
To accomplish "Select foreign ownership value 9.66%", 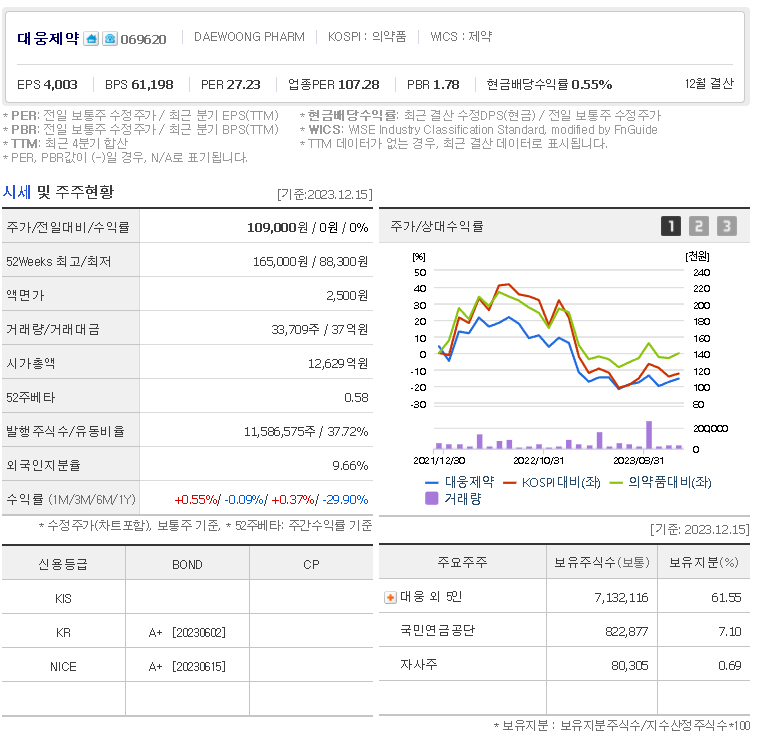I will click(350, 466).
